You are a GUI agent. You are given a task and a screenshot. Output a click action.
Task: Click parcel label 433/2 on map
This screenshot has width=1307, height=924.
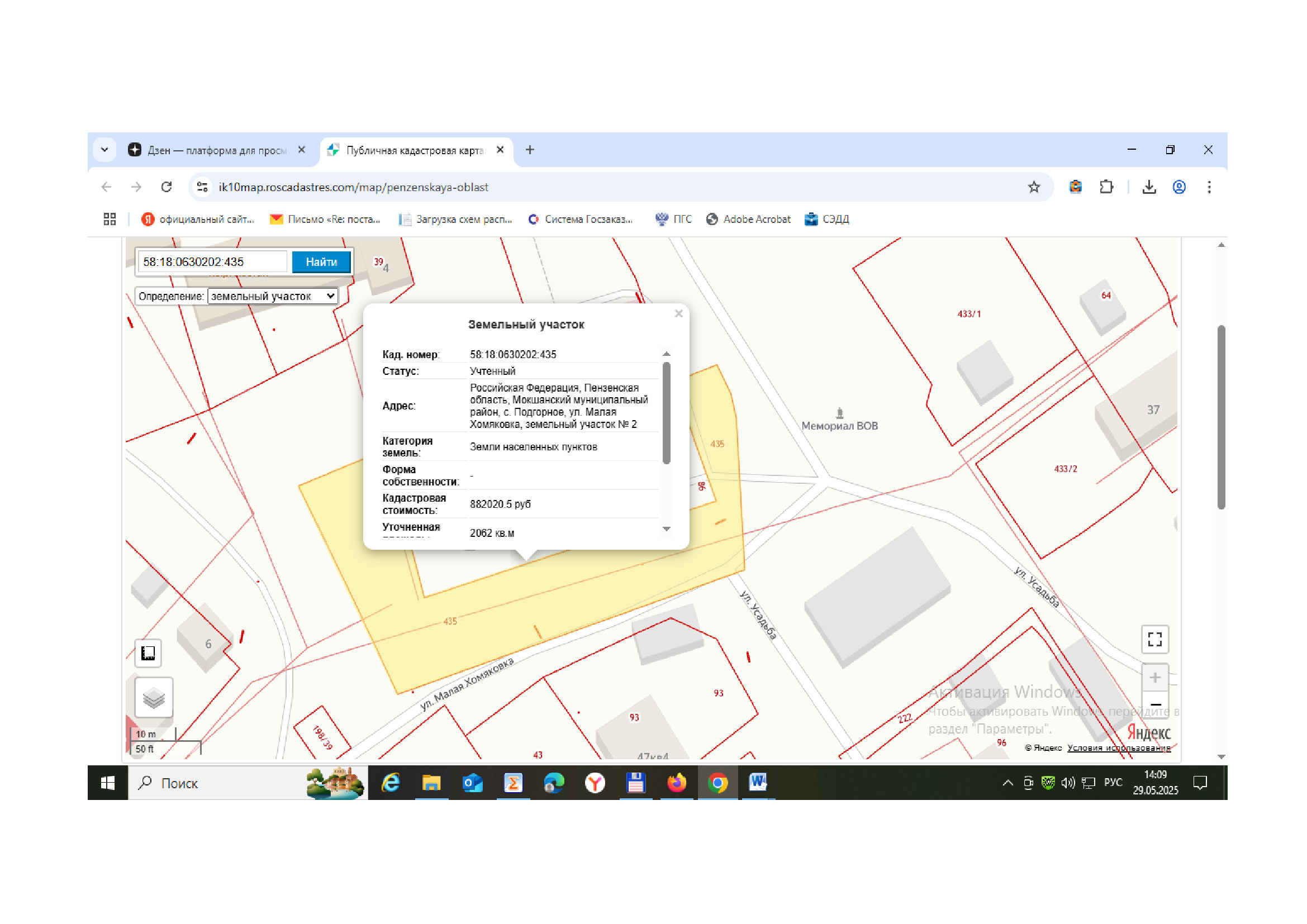(1065, 469)
